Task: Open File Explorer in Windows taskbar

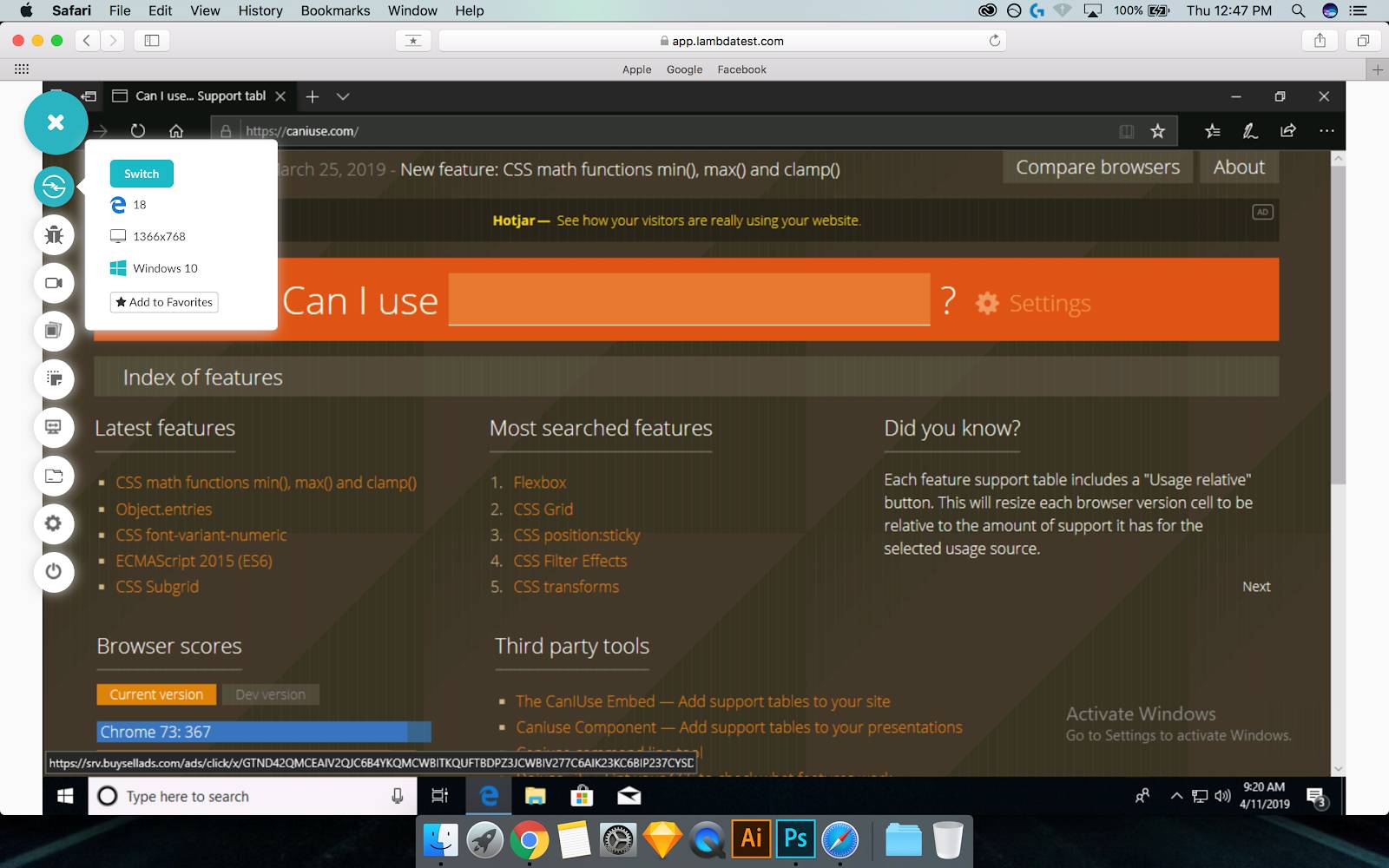Action: [x=535, y=796]
